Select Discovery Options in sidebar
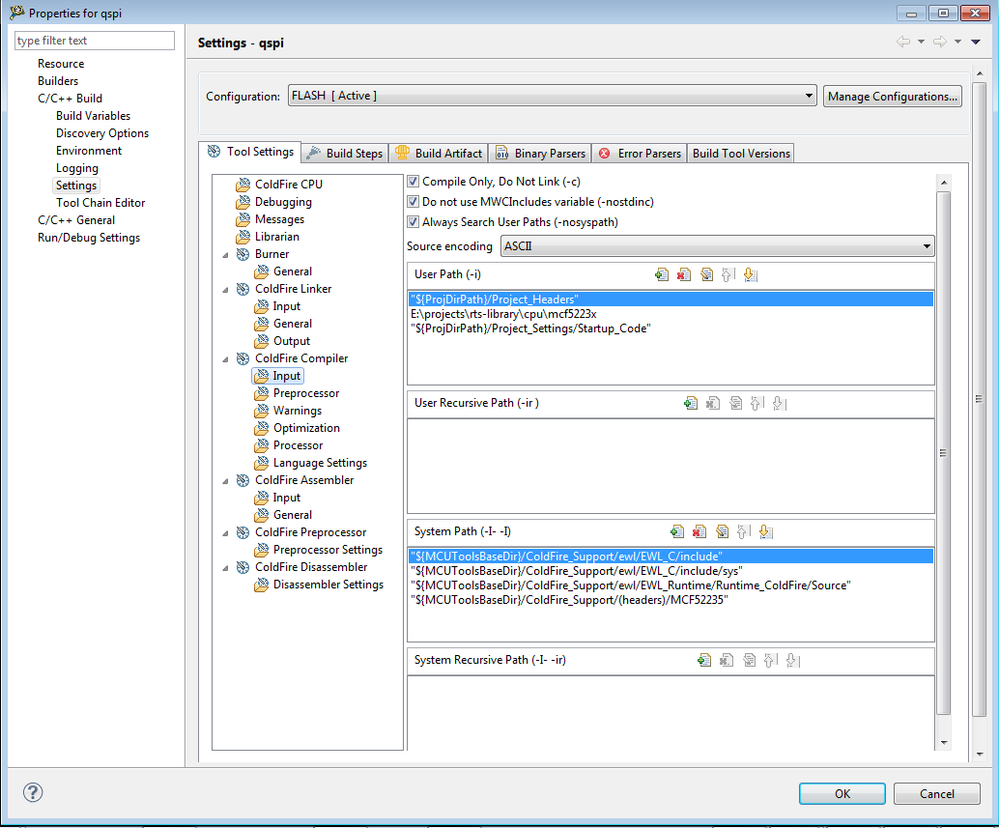This screenshot has width=999, height=828. [x=102, y=133]
